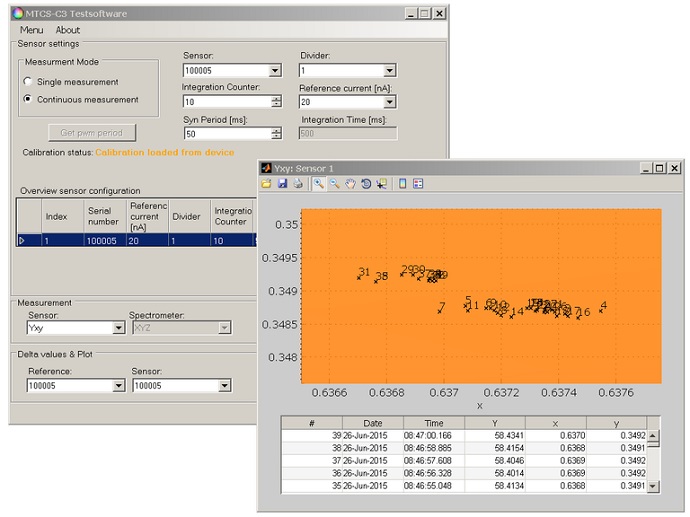Click the Date column header in results table
Screen dimensions: 690x517
point(373,423)
